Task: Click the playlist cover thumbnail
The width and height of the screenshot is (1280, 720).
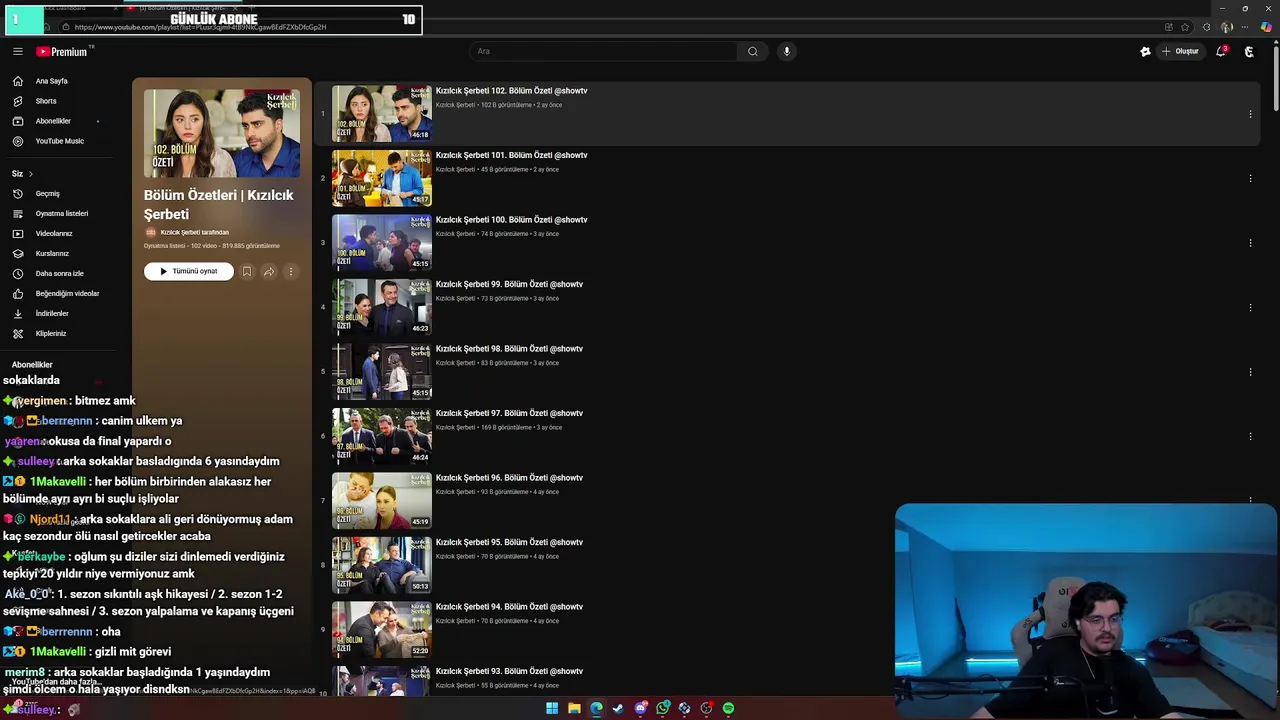Action: click(x=221, y=133)
